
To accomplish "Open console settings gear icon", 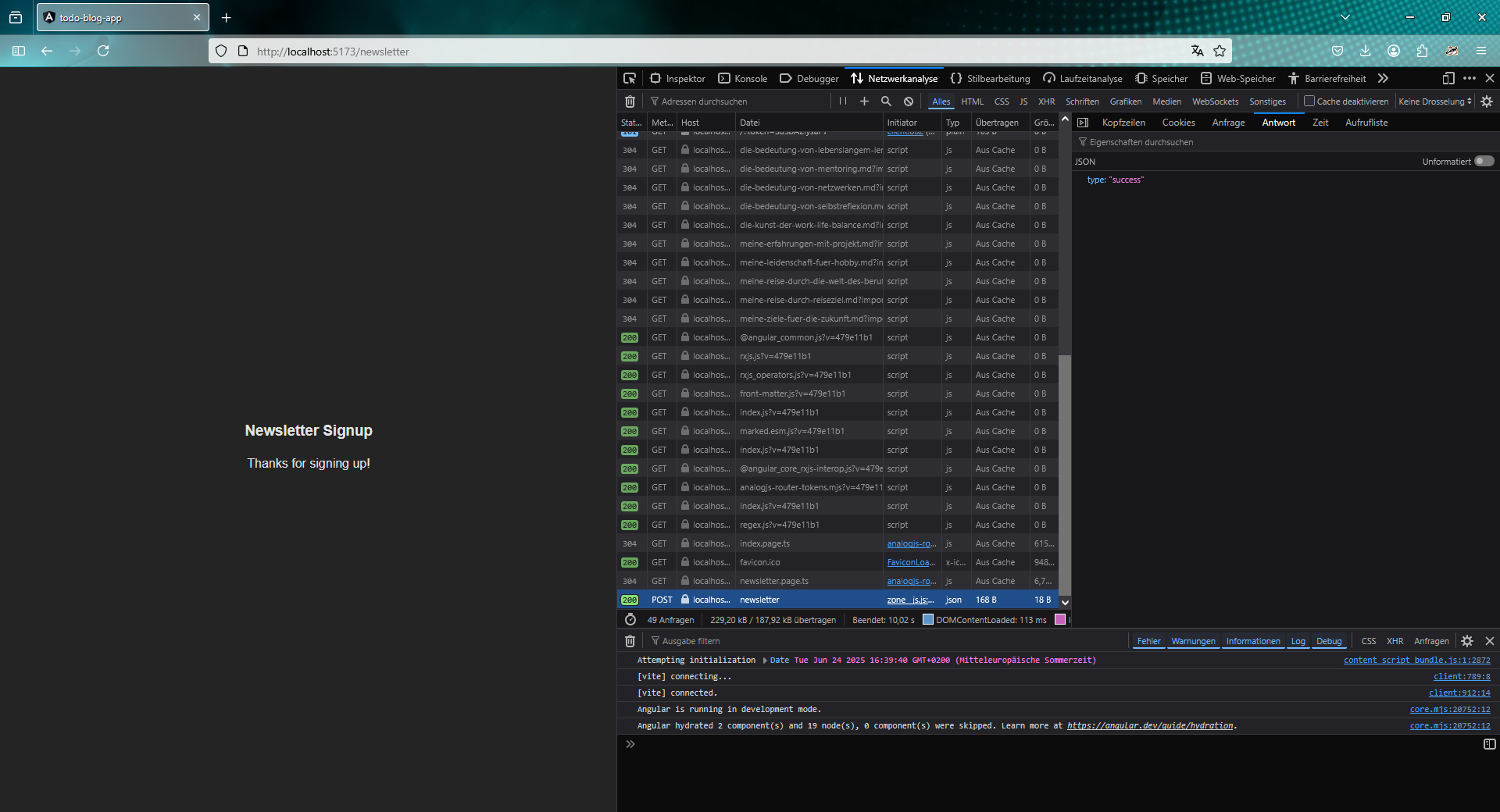I will 1467,641.
